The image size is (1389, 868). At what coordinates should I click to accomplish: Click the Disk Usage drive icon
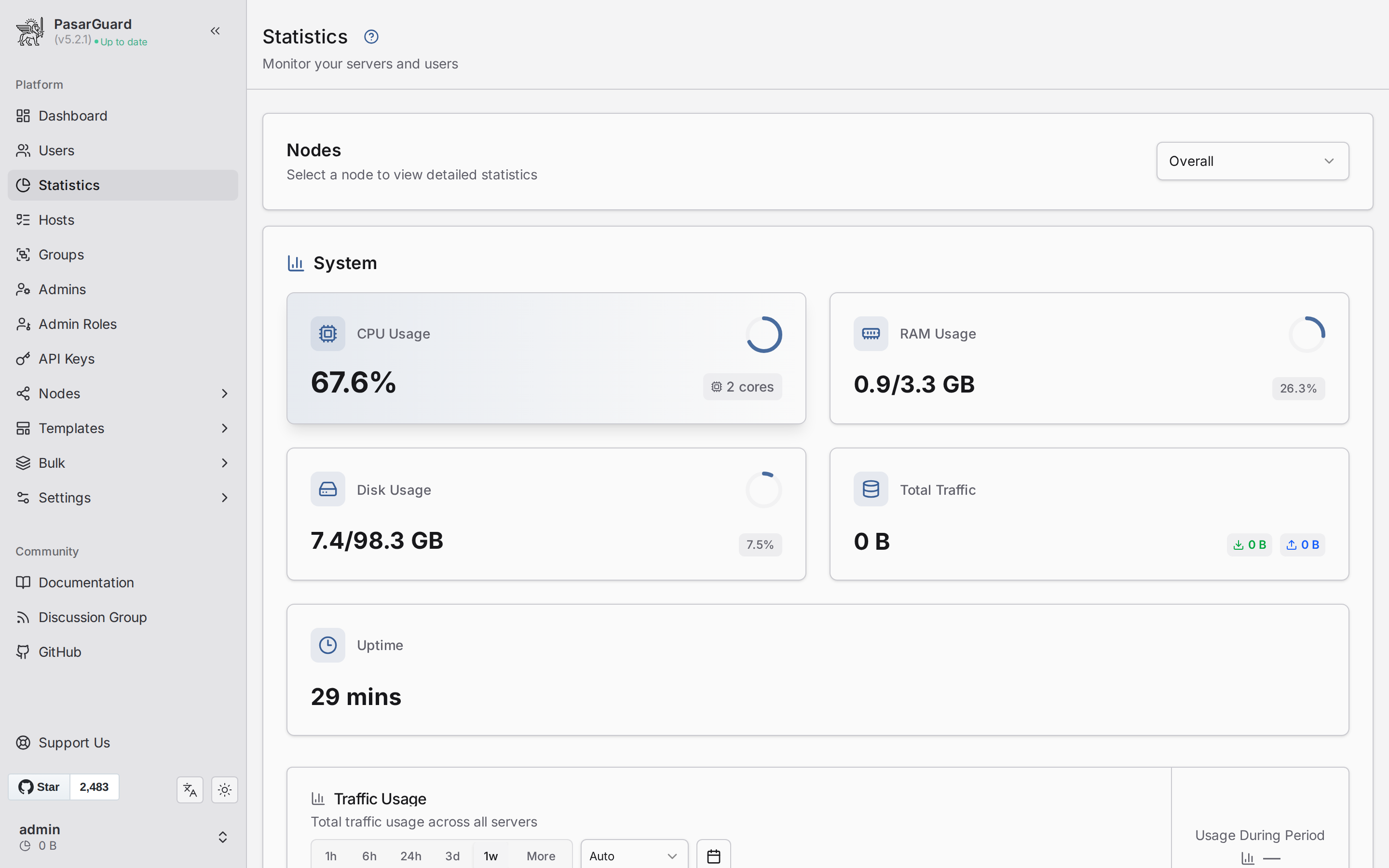click(328, 489)
